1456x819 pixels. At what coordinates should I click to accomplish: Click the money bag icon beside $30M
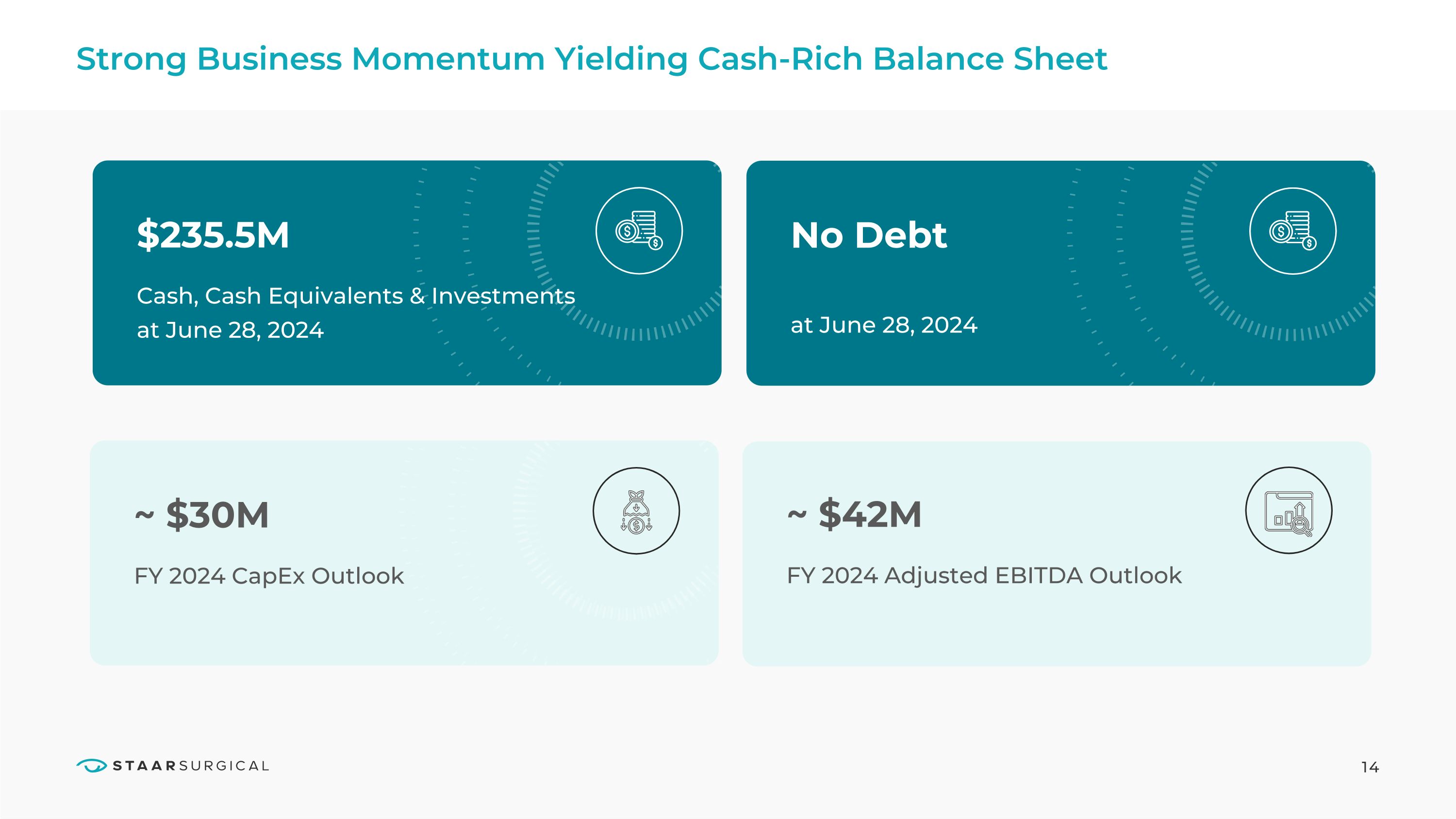point(636,511)
